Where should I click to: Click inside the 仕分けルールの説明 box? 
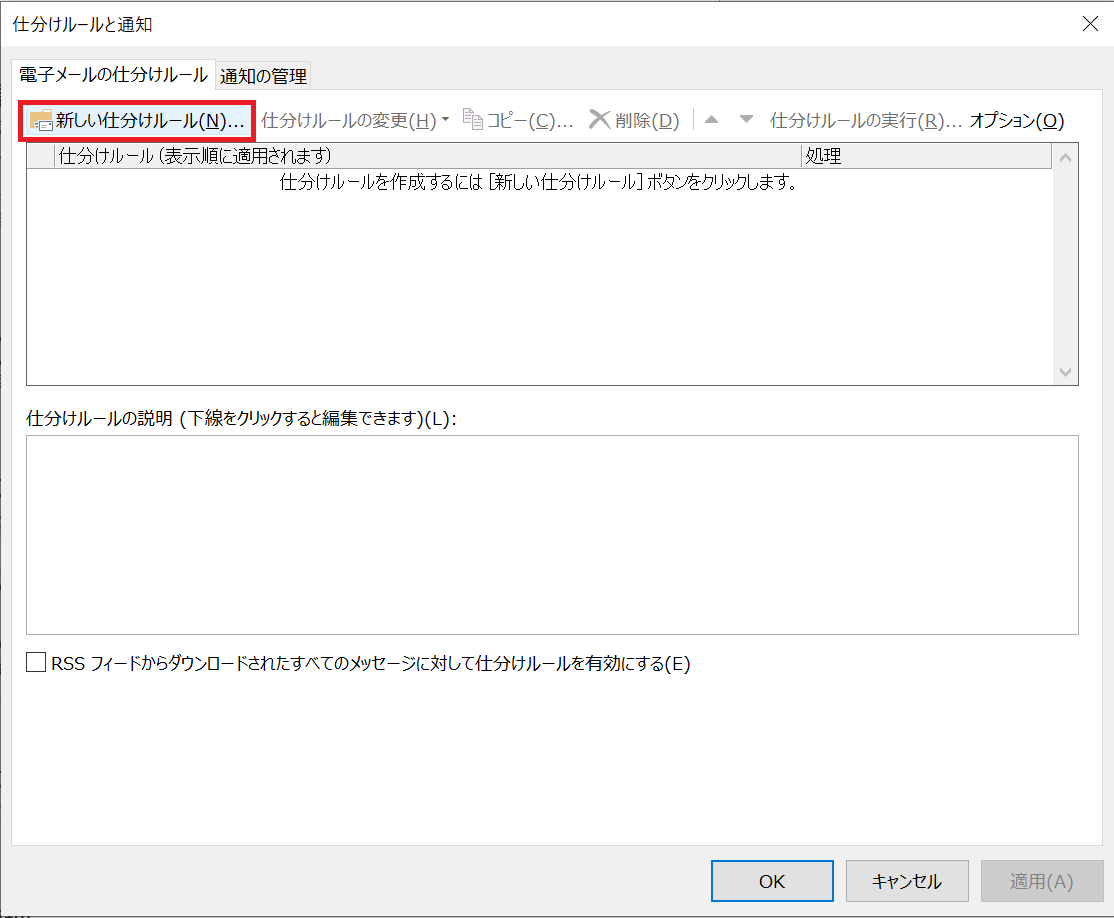coord(552,534)
